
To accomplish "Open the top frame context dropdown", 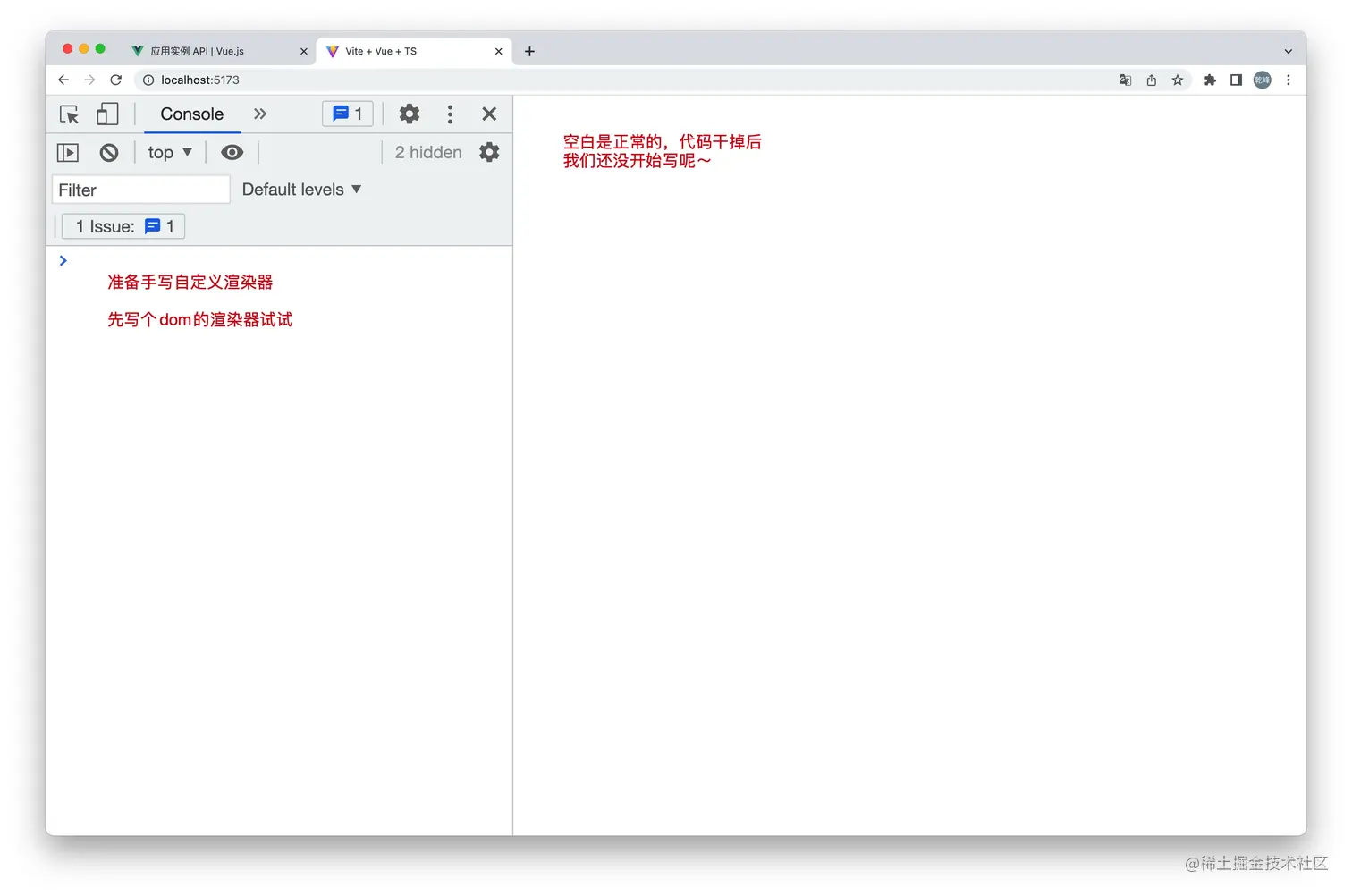I will pyautogui.click(x=169, y=152).
